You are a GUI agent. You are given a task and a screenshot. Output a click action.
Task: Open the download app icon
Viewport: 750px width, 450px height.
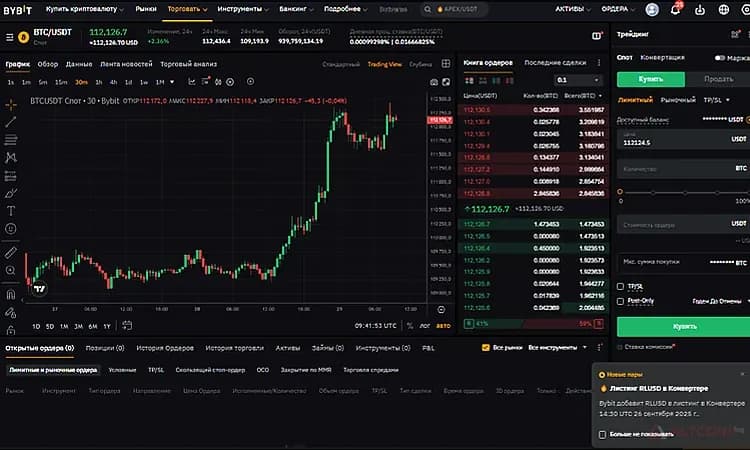[x=700, y=10]
